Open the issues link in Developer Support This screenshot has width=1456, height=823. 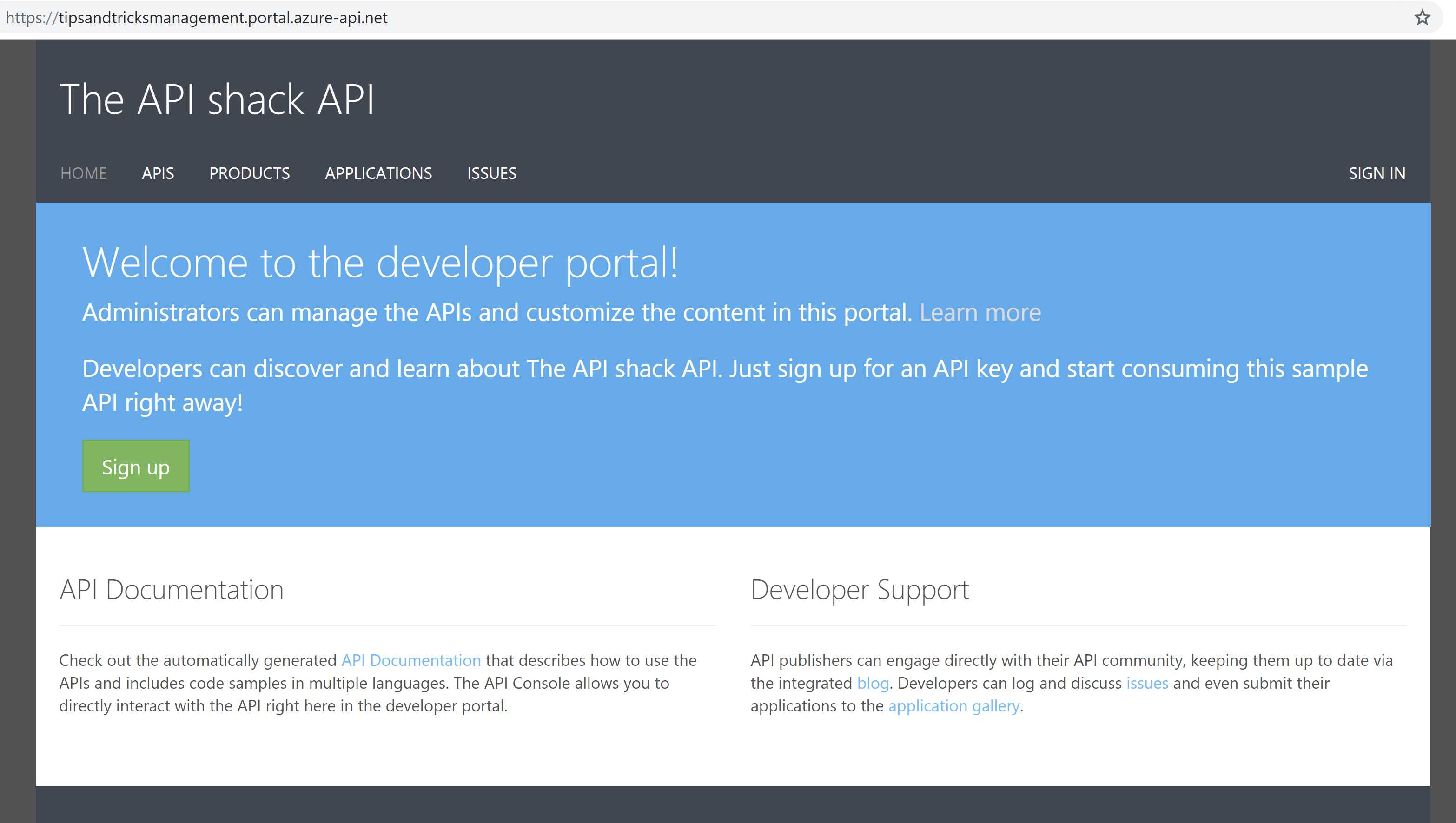[1147, 683]
